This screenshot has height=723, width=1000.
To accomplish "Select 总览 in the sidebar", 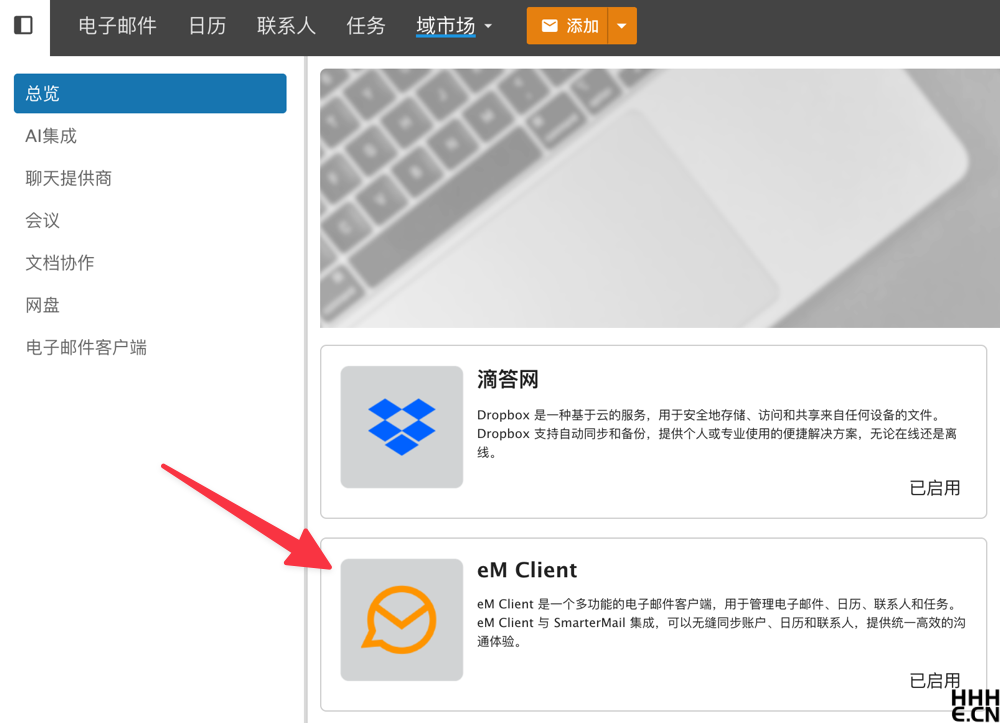I will pyautogui.click(x=150, y=93).
